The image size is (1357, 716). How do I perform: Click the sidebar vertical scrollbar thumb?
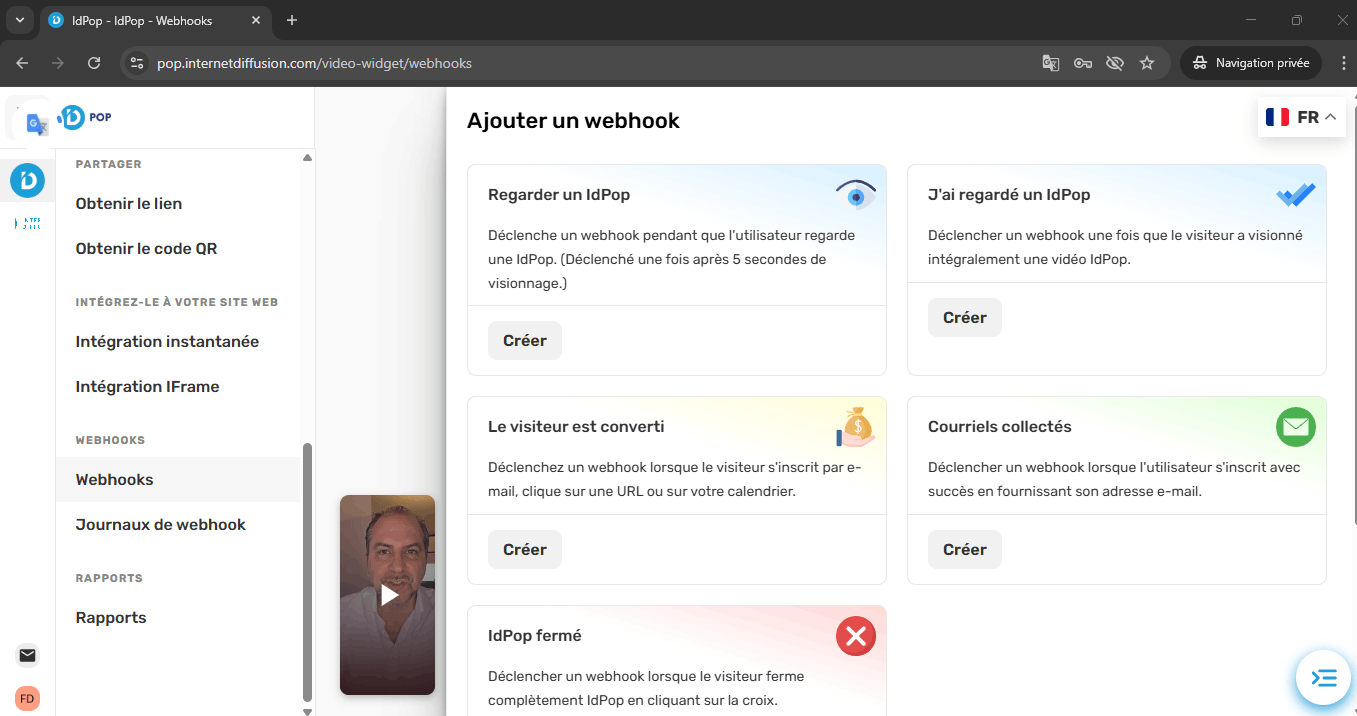[x=308, y=572]
